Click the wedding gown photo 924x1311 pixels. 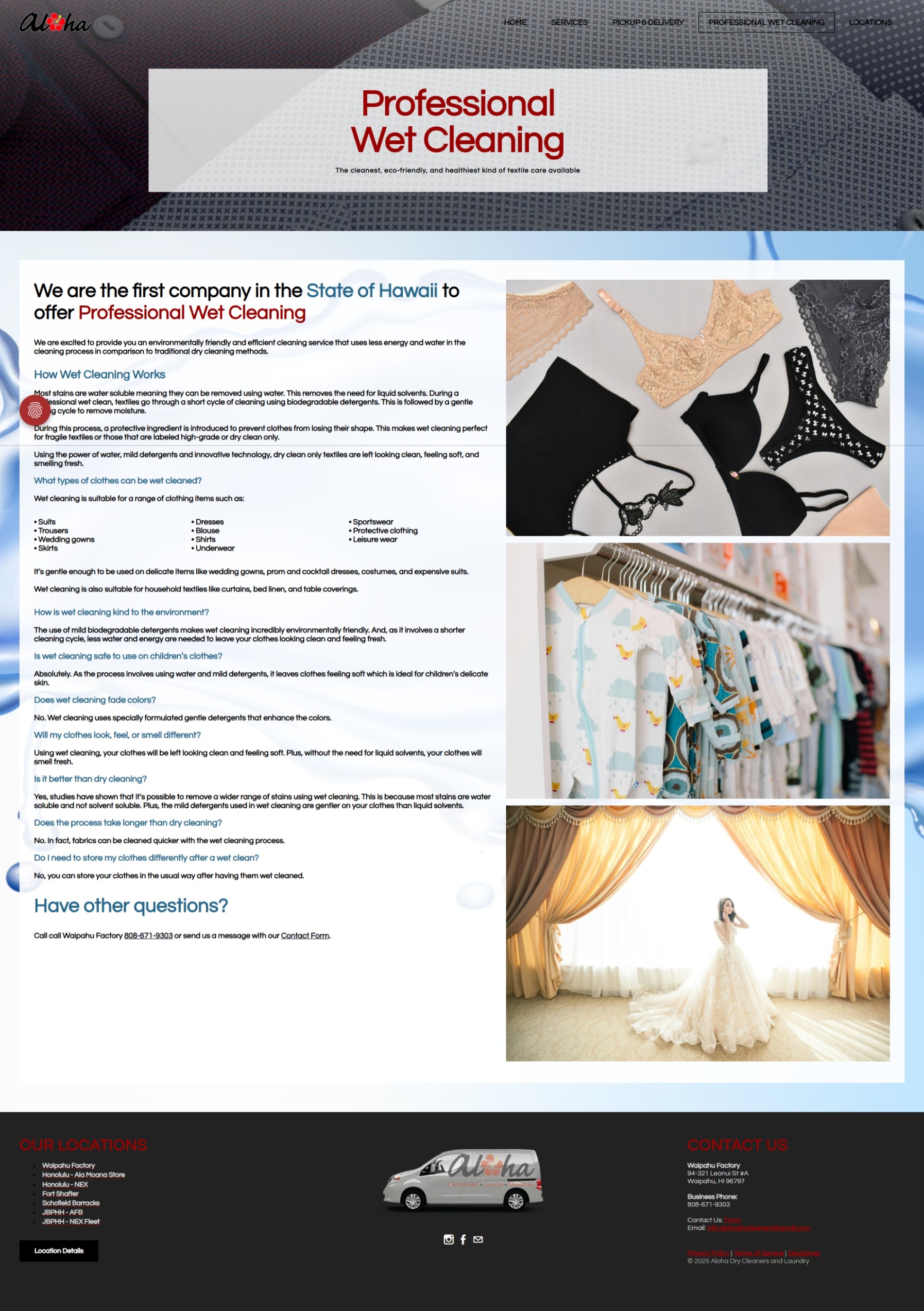697,933
